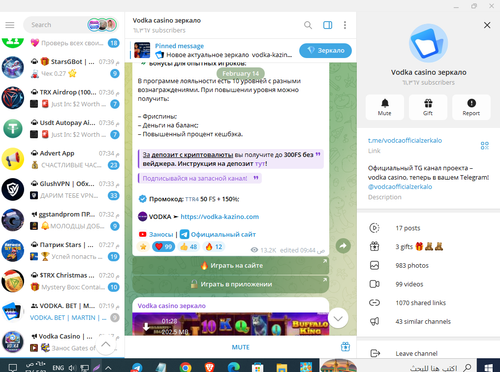Open $TRX Christmas chat
Viewport: 500px width, 372px height.
(62, 281)
